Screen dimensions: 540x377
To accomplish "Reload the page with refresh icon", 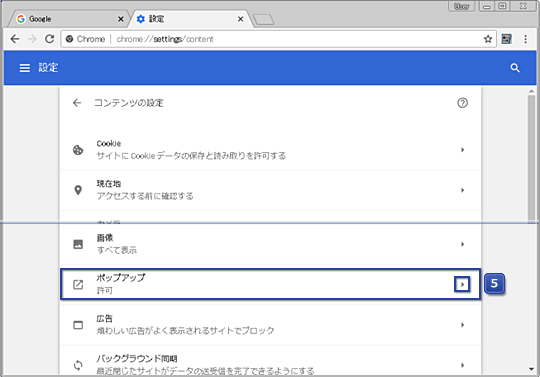I will [50, 39].
